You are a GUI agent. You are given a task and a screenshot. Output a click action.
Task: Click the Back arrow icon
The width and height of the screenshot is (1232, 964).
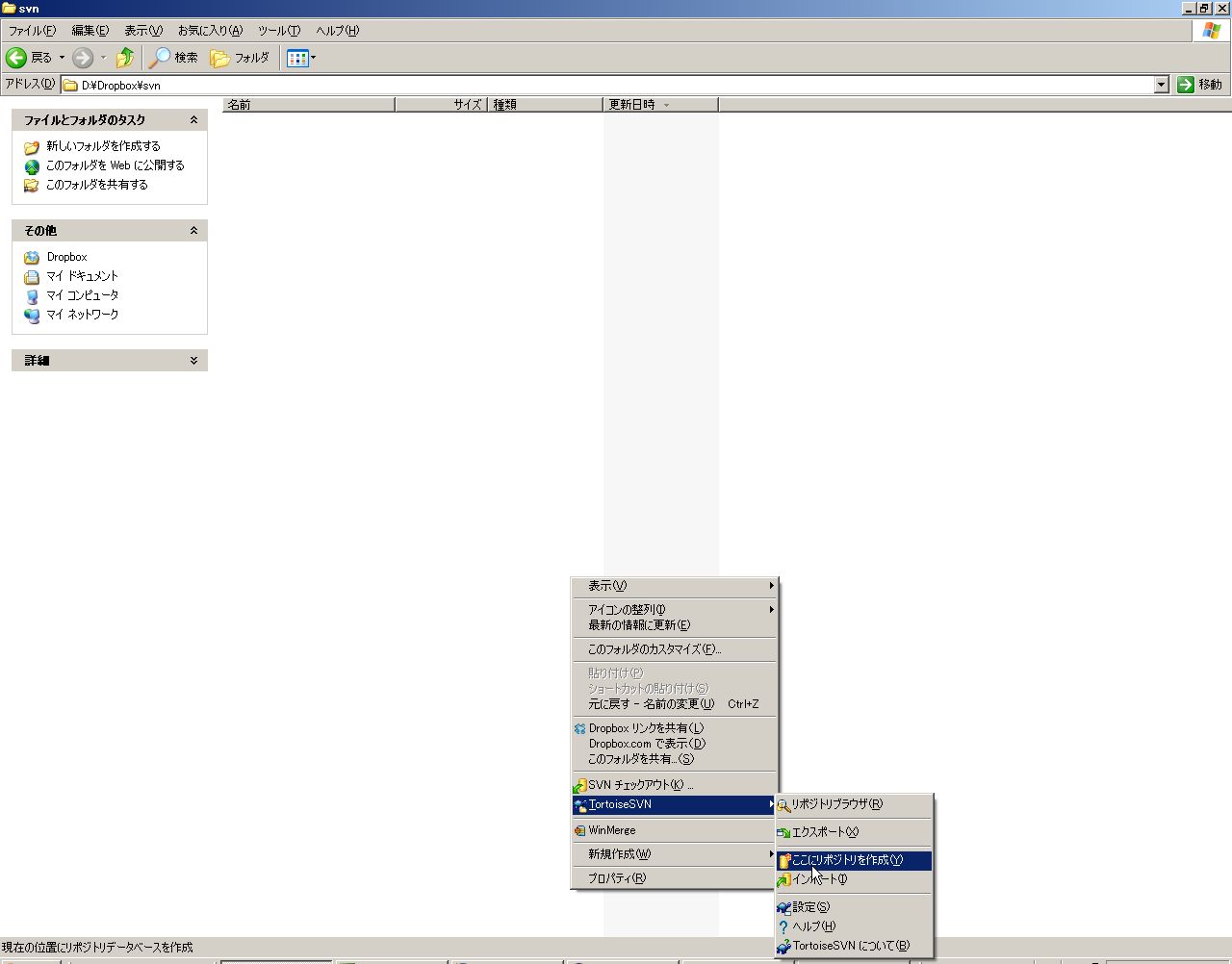point(16,58)
